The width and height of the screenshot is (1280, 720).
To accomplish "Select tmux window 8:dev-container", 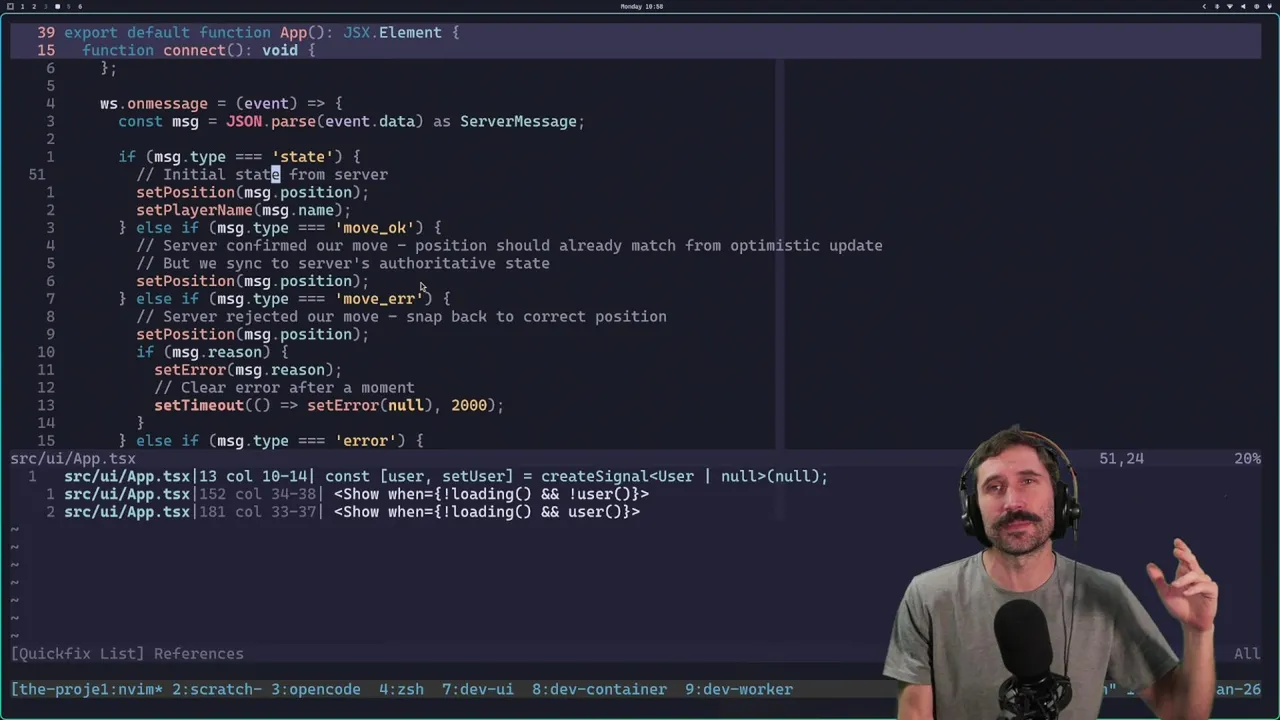I will point(599,689).
